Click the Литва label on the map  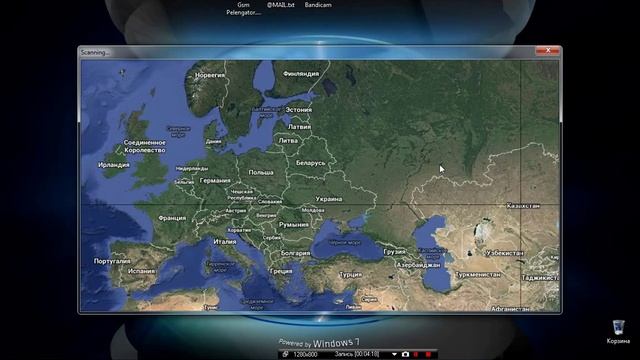(288, 141)
